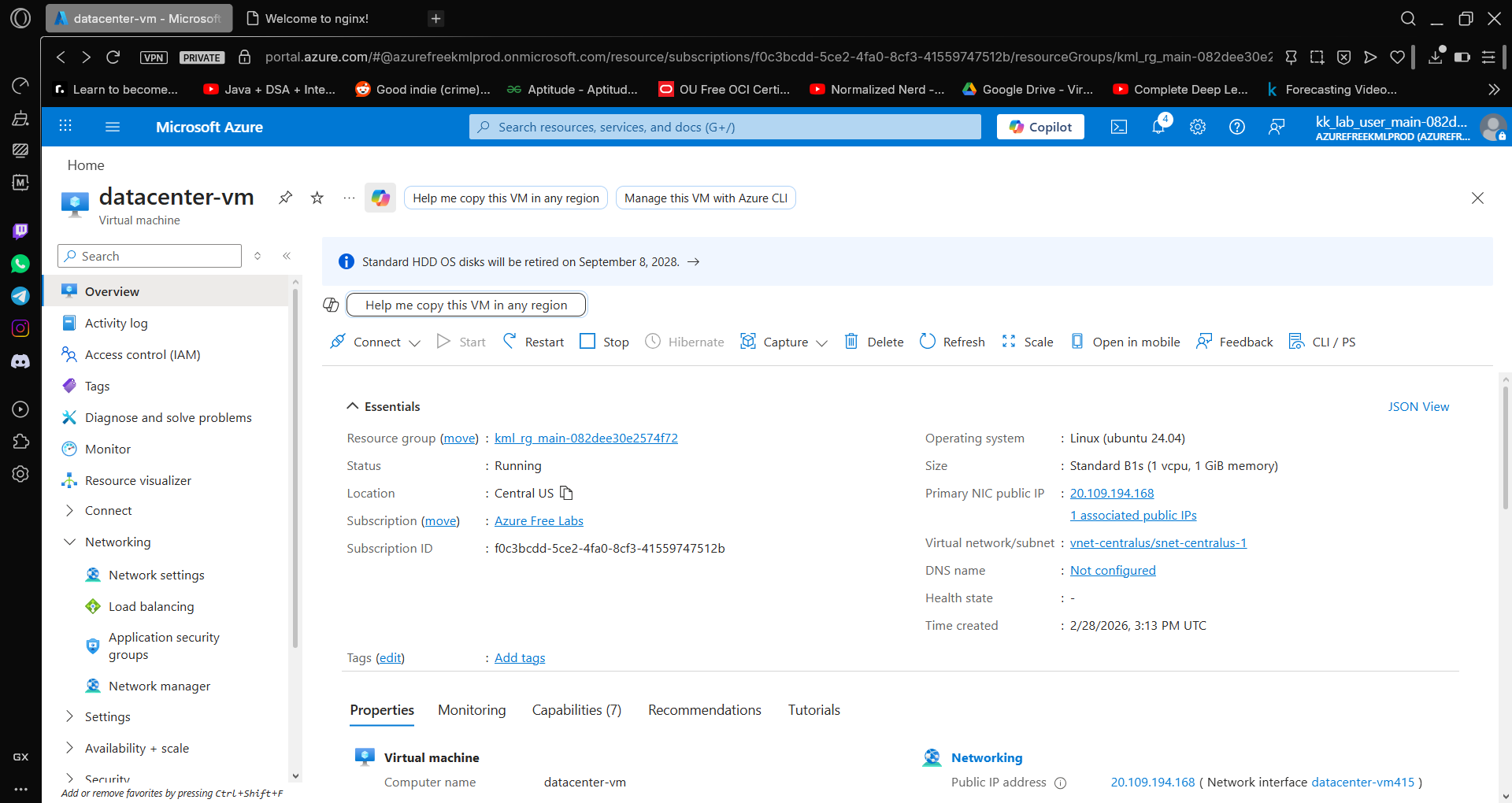
Task: Open the Recommendations tab
Action: point(705,710)
